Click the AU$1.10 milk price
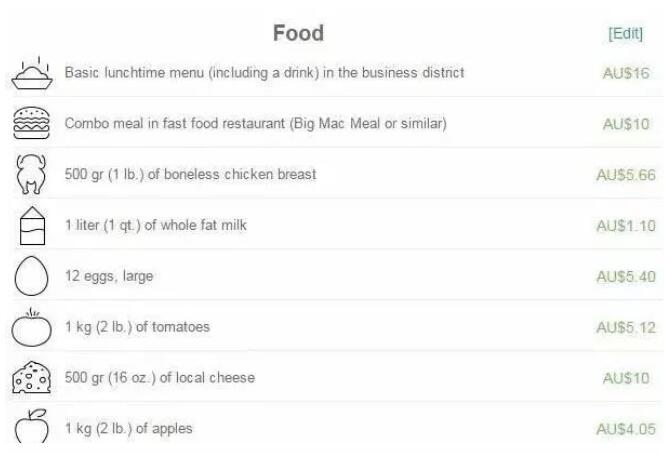Image resolution: width=664 pixels, height=454 pixels. [626, 225]
